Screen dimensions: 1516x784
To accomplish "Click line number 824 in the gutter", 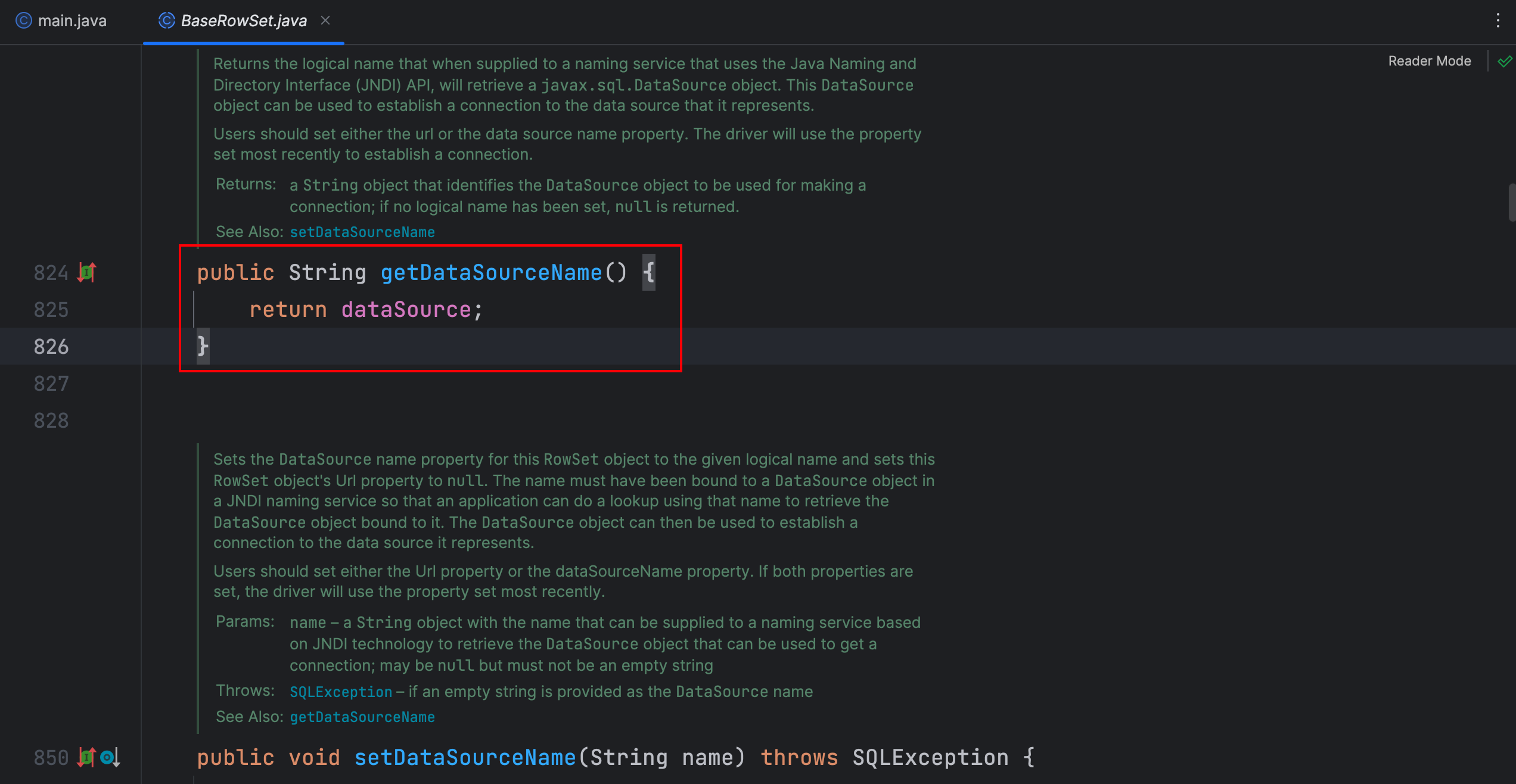I will click(51, 273).
